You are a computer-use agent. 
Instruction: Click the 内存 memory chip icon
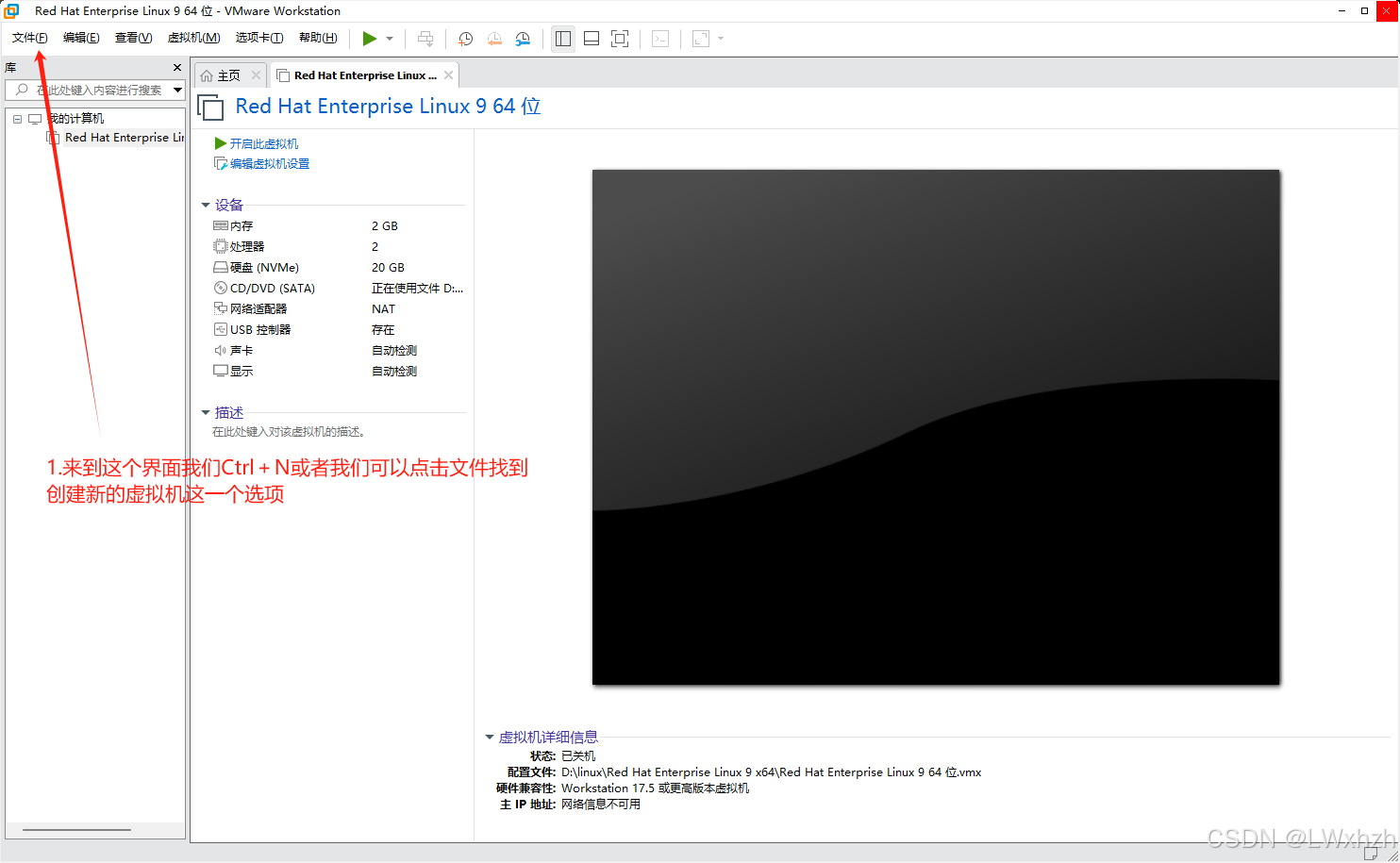click(x=221, y=225)
